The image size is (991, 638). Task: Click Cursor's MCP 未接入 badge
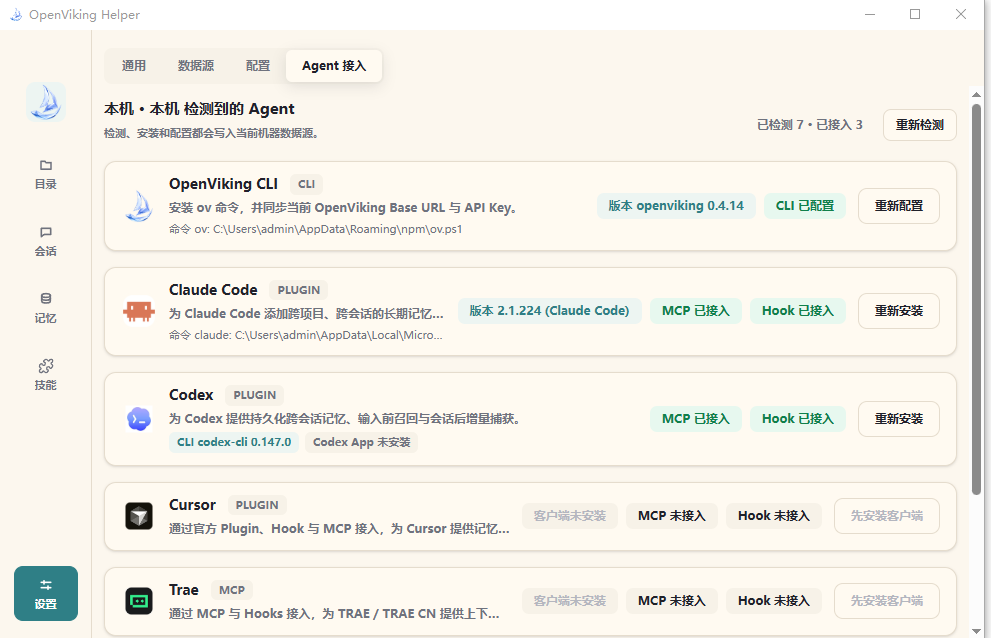[672, 516]
